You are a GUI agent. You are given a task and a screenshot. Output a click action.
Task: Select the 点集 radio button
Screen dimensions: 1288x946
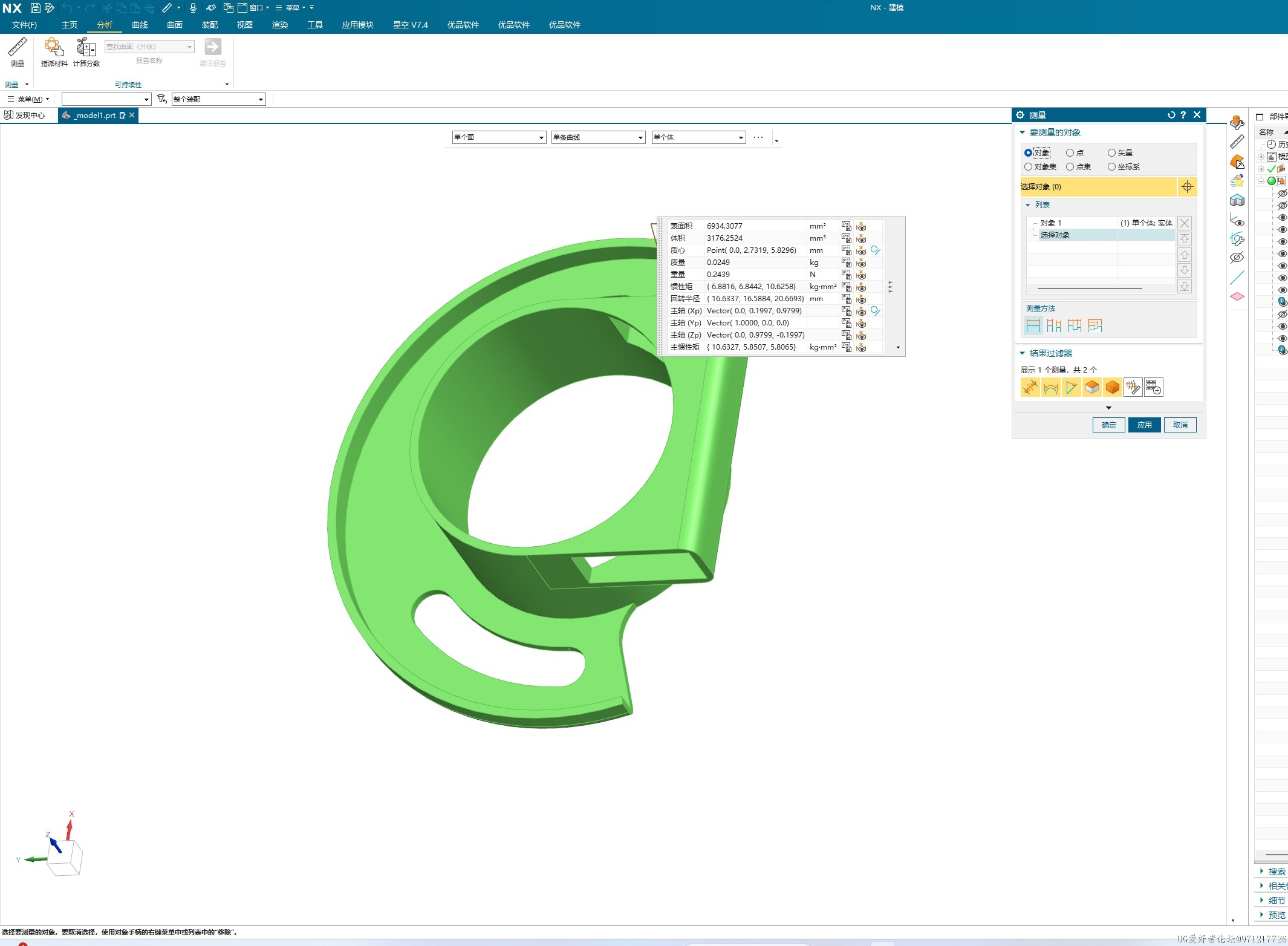1070,167
